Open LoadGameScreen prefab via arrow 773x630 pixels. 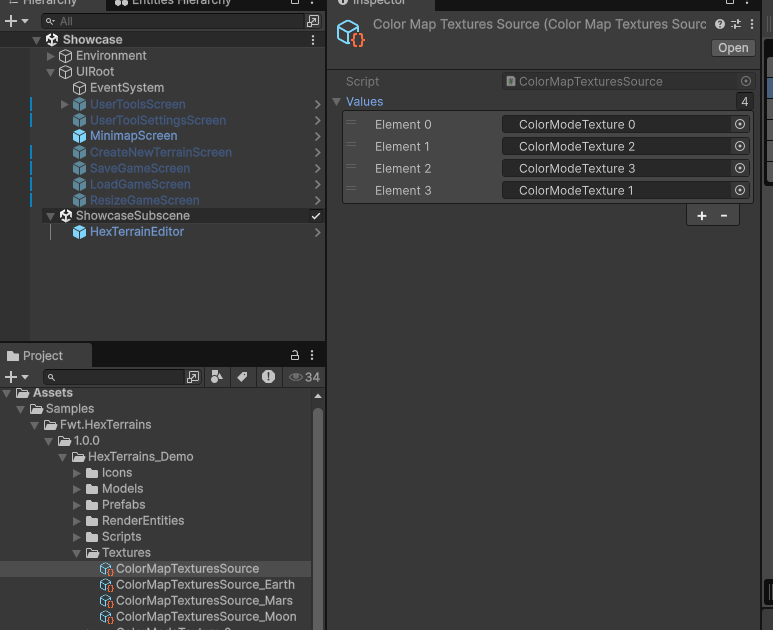(317, 184)
